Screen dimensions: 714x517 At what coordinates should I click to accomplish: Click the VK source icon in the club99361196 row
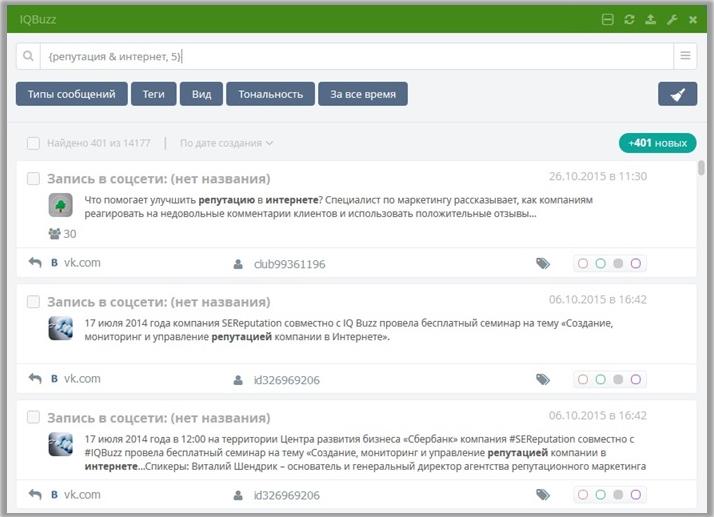tap(54, 262)
